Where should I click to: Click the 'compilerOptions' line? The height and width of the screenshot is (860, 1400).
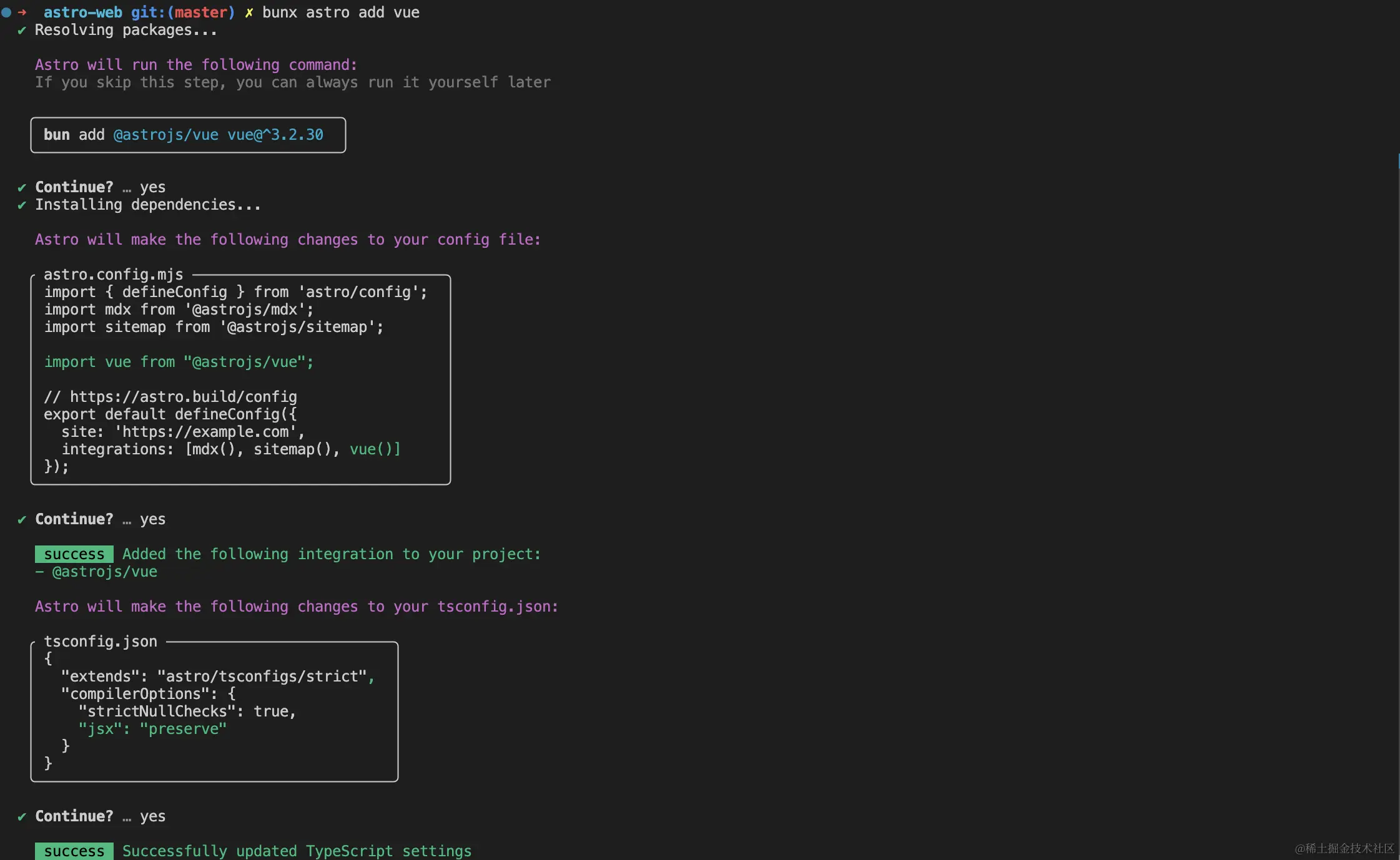coord(149,694)
